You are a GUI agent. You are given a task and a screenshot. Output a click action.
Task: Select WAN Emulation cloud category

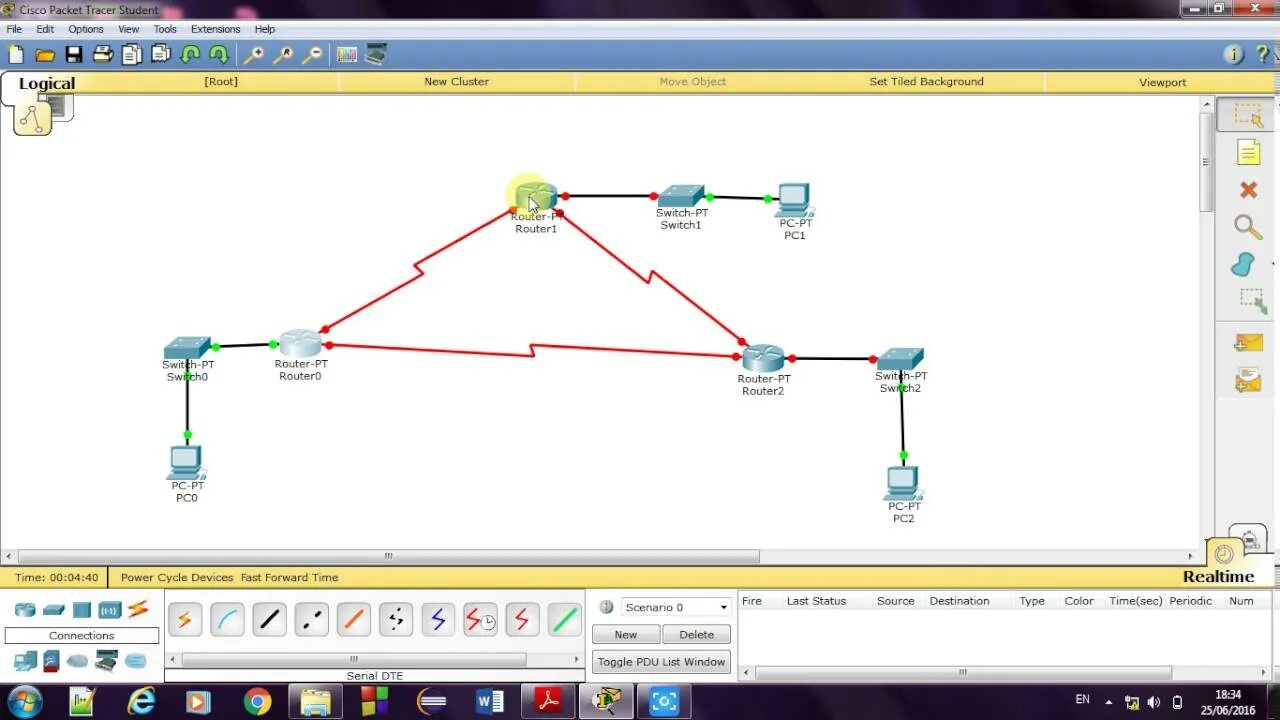(x=78, y=661)
